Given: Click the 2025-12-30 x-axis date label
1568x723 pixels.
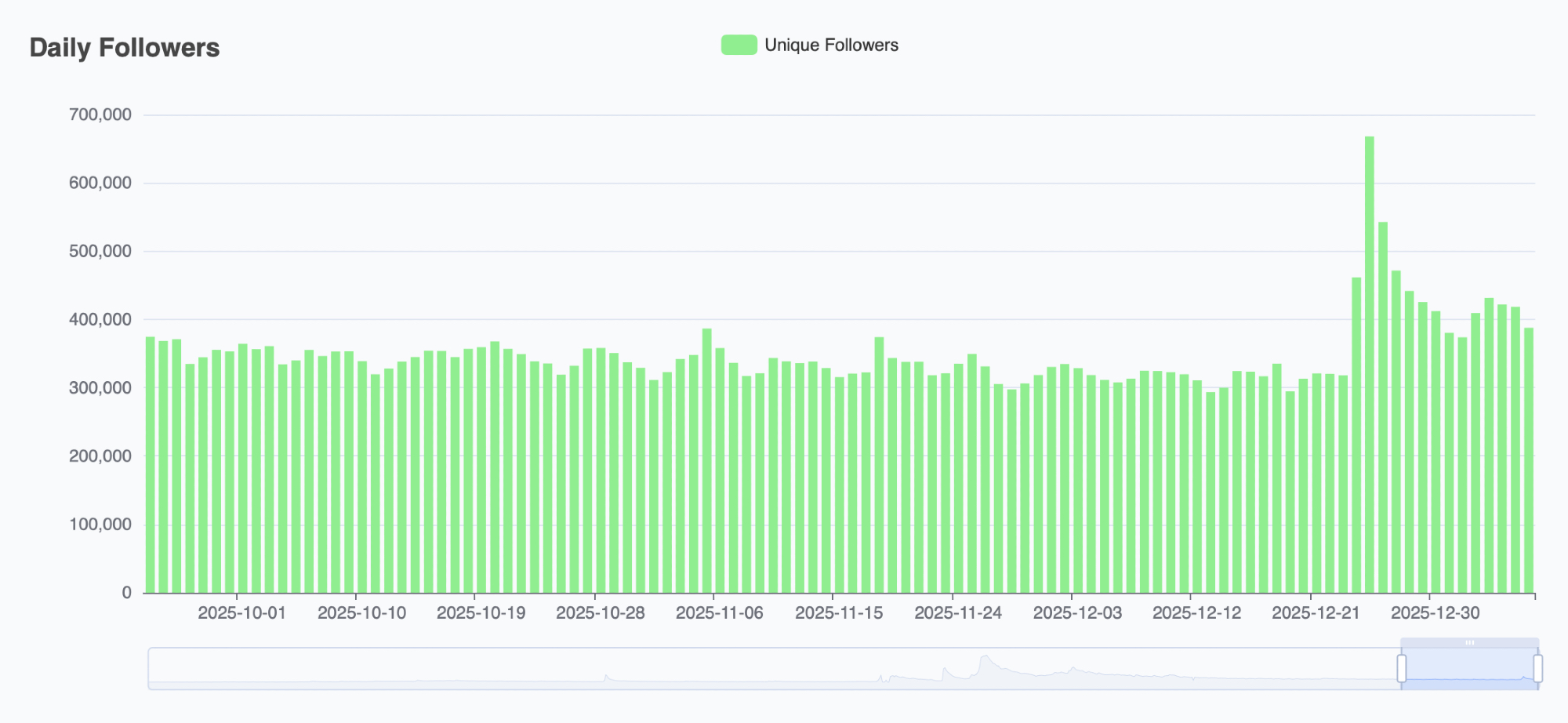Looking at the screenshot, I should coord(1435,613).
